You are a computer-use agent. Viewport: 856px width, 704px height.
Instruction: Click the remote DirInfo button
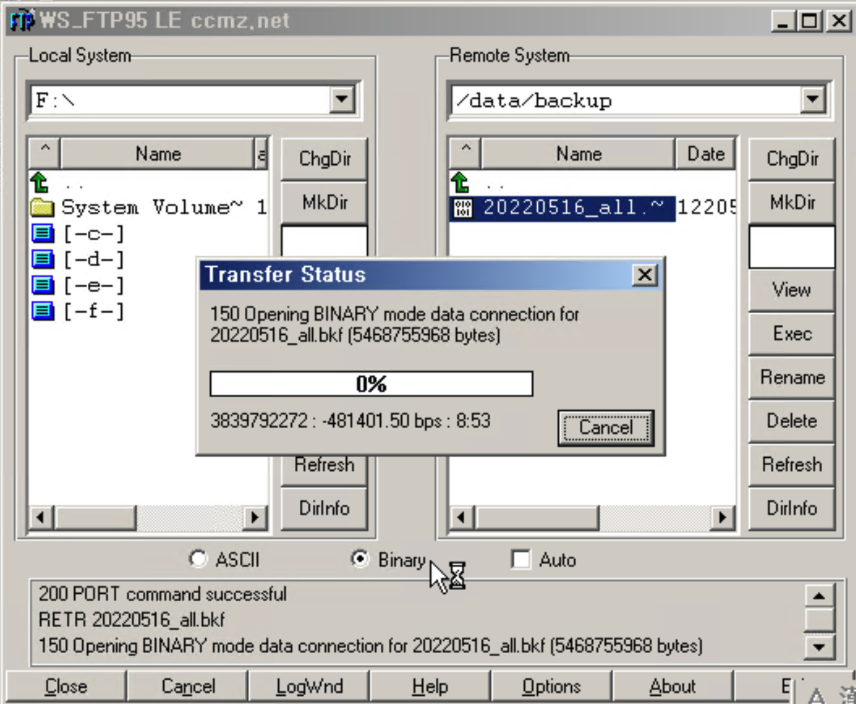click(x=792, y=508)
